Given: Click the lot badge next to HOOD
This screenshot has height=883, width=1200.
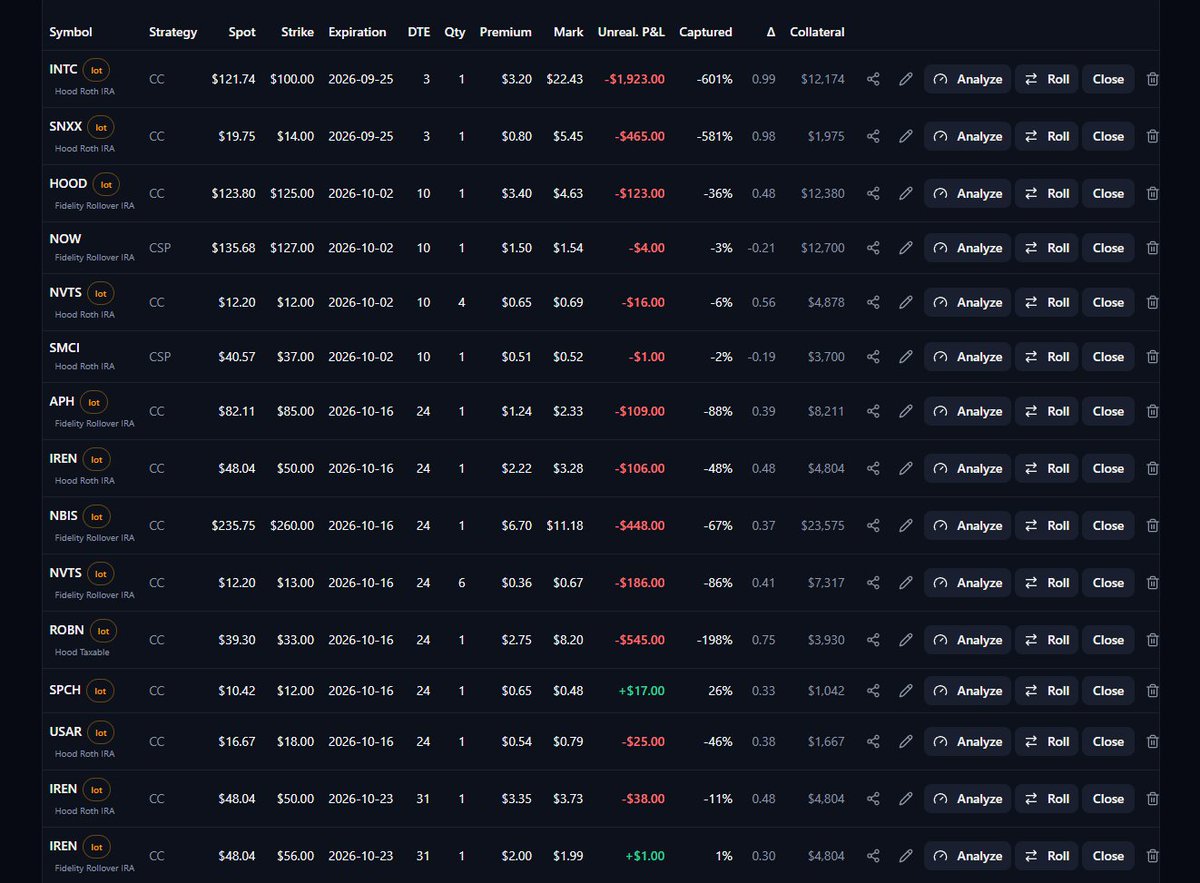Looking at the screenshot, I should [107, 184].
